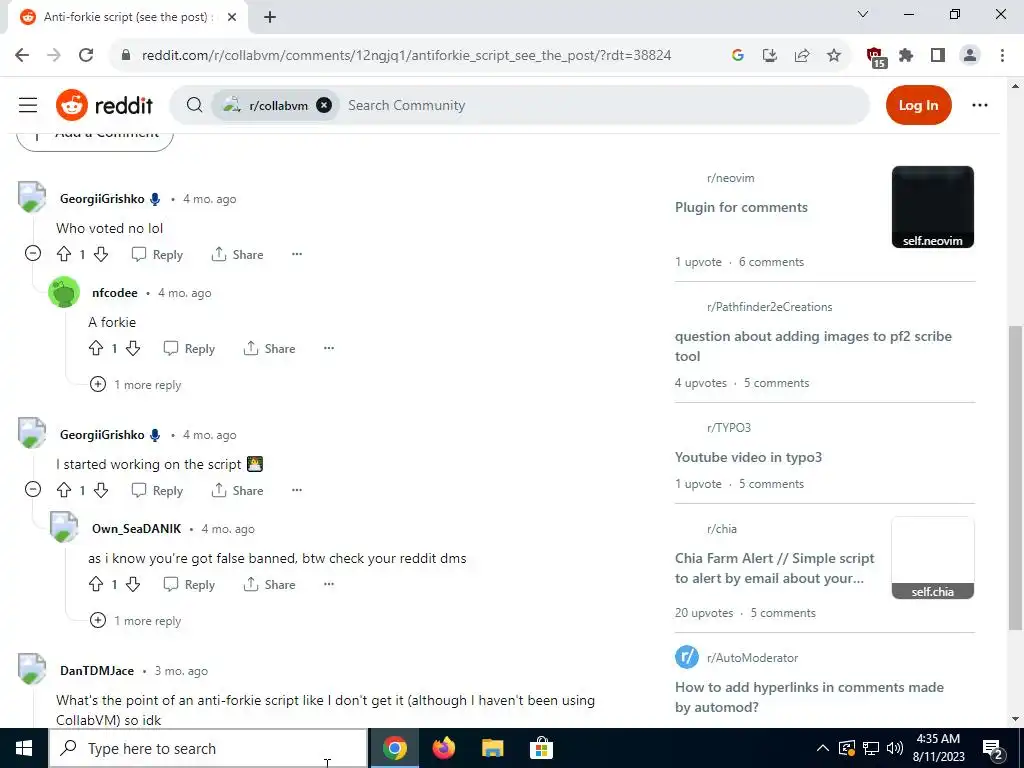Open the Chrome profile avatar
1024x768 pixels.
click(970, 55)
